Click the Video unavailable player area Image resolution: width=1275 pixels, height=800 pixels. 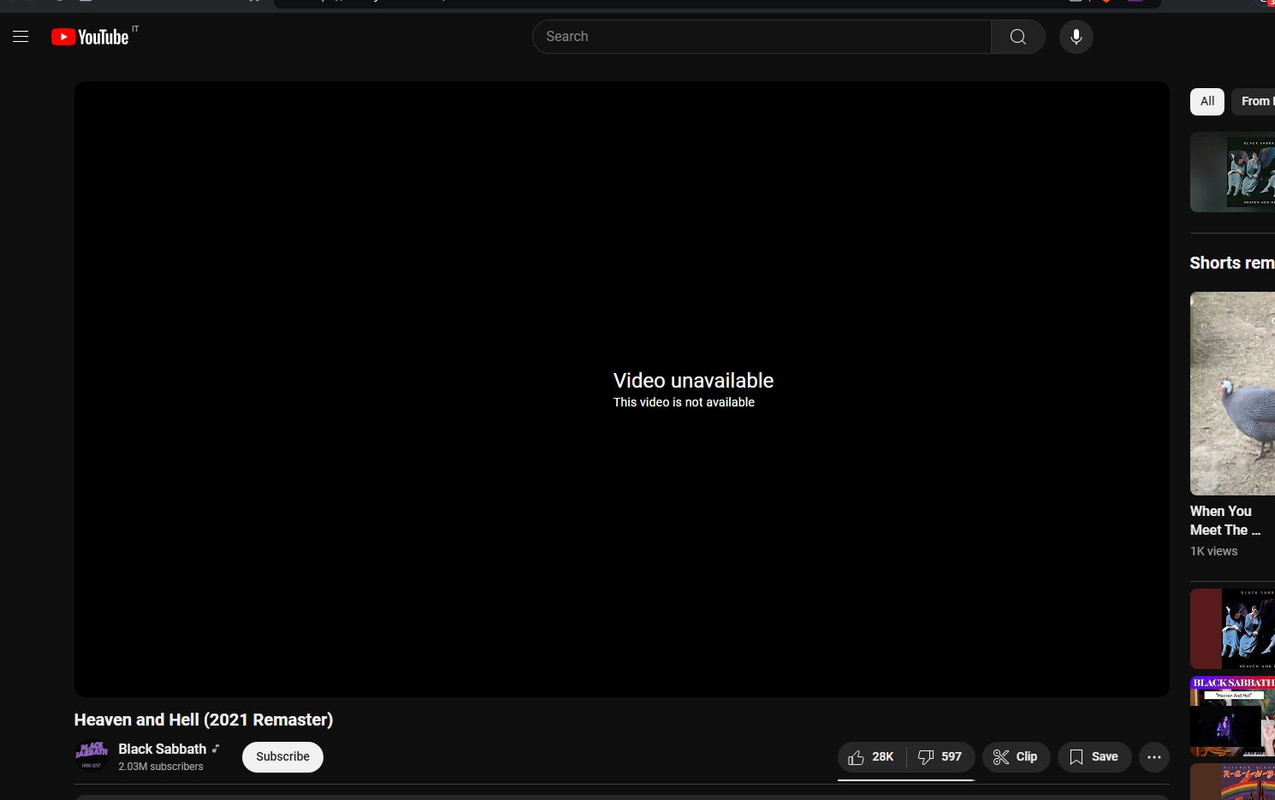[x=622, y=389]
